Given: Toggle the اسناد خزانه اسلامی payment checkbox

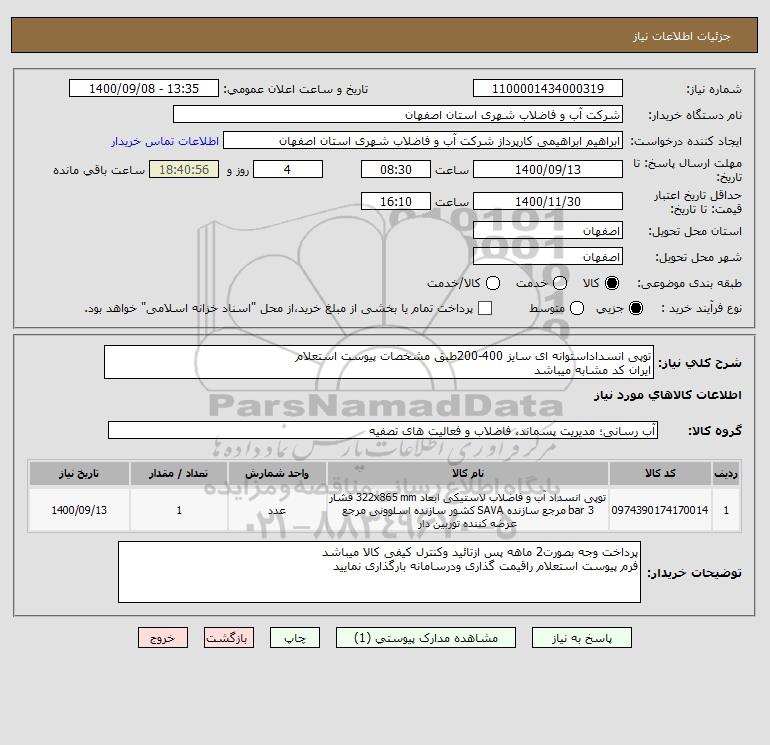Looking at the screenshot, I should pyautogui.click(x=485, y=308).
